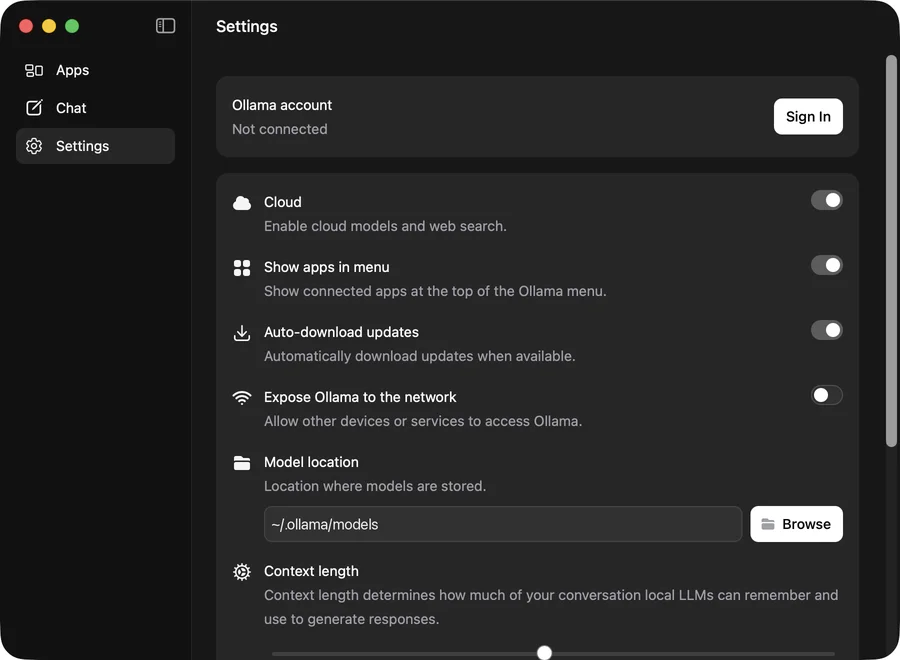
Task: Enable Expose Ollama to the network
Action: [x=827, y=395]
